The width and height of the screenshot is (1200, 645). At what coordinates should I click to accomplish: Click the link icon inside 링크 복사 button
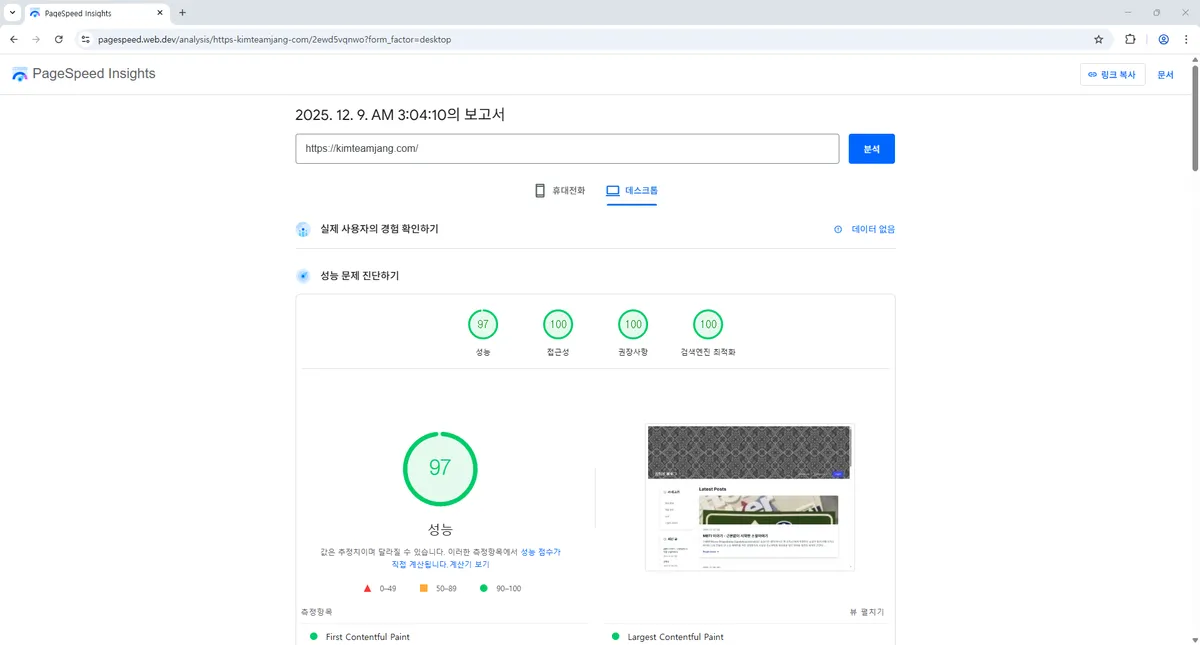(1090, 74)
